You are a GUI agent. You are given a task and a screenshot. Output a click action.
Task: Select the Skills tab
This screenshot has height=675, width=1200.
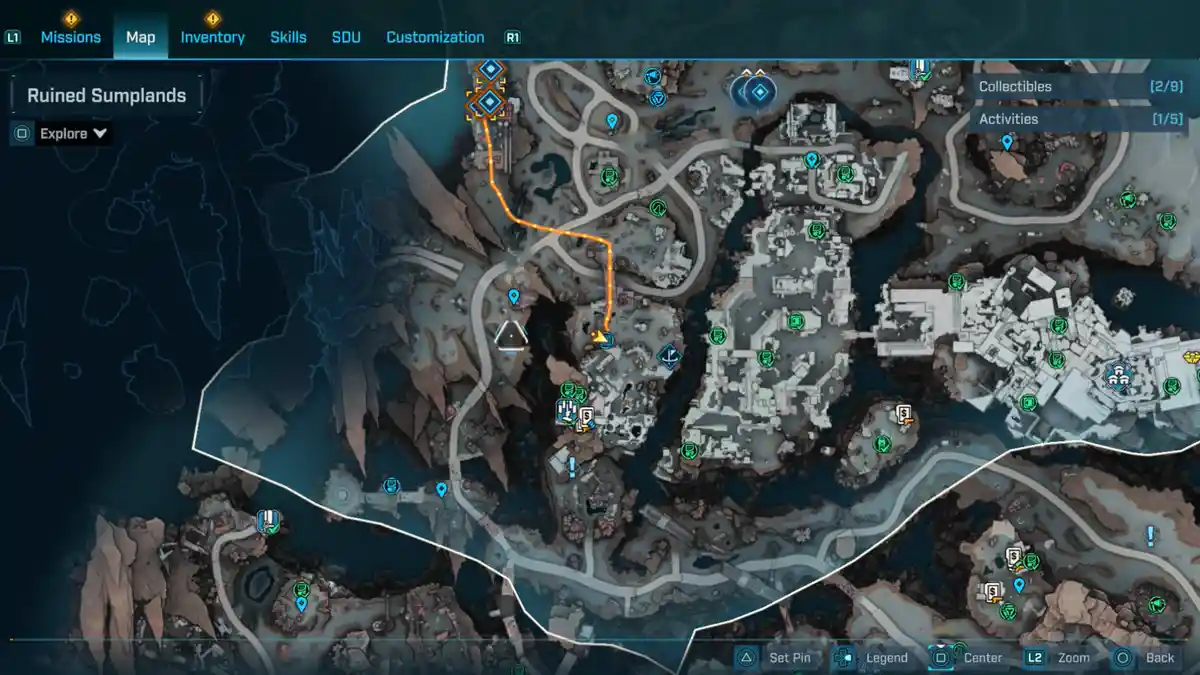[288, 37]
